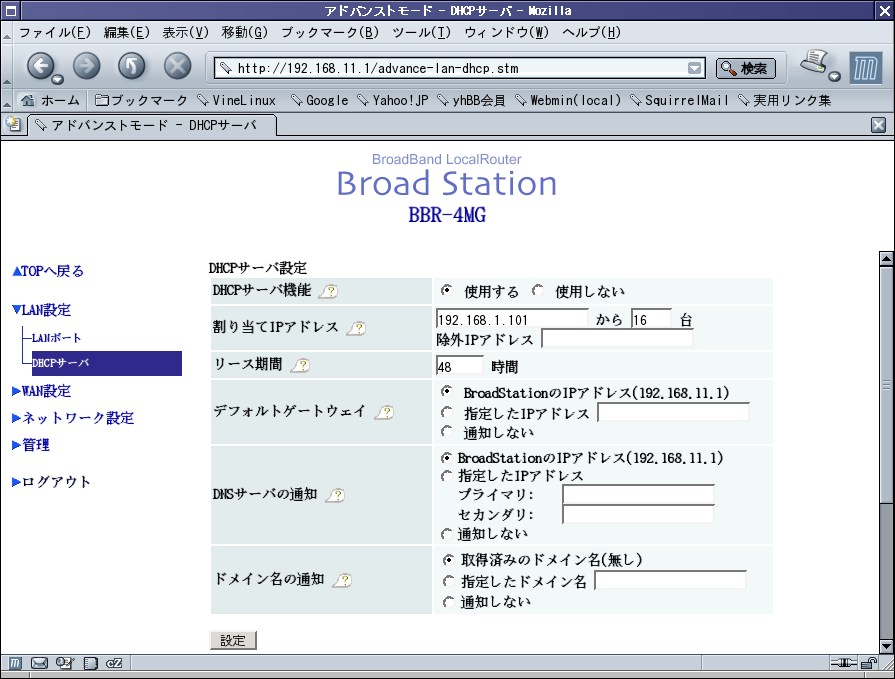Screen dimensions: 895x679
Task: Choose 指定したIPアドレス for DNS server
Action: pyautogui.click(x=446, y=475)
